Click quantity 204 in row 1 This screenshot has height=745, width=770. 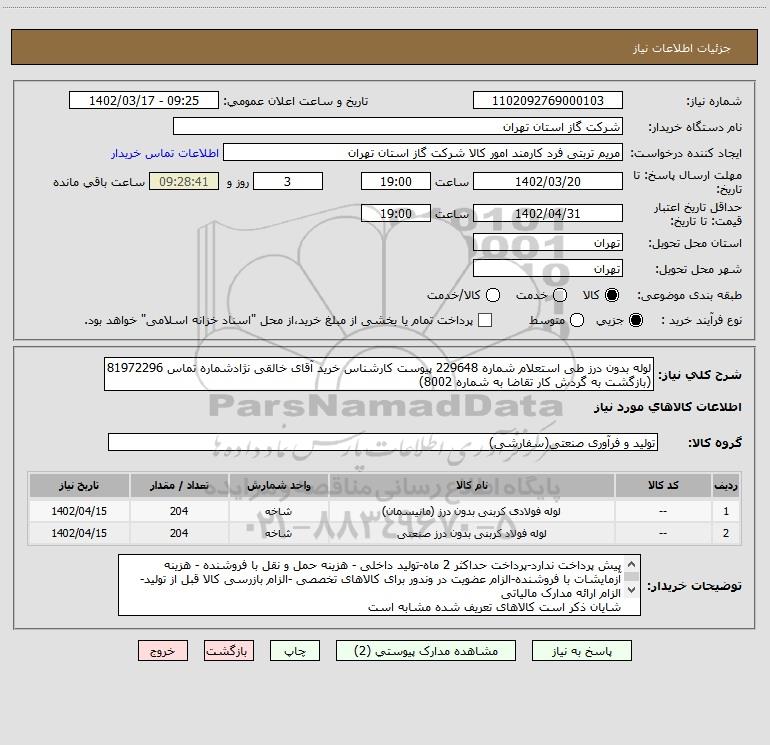click(179, 511)
